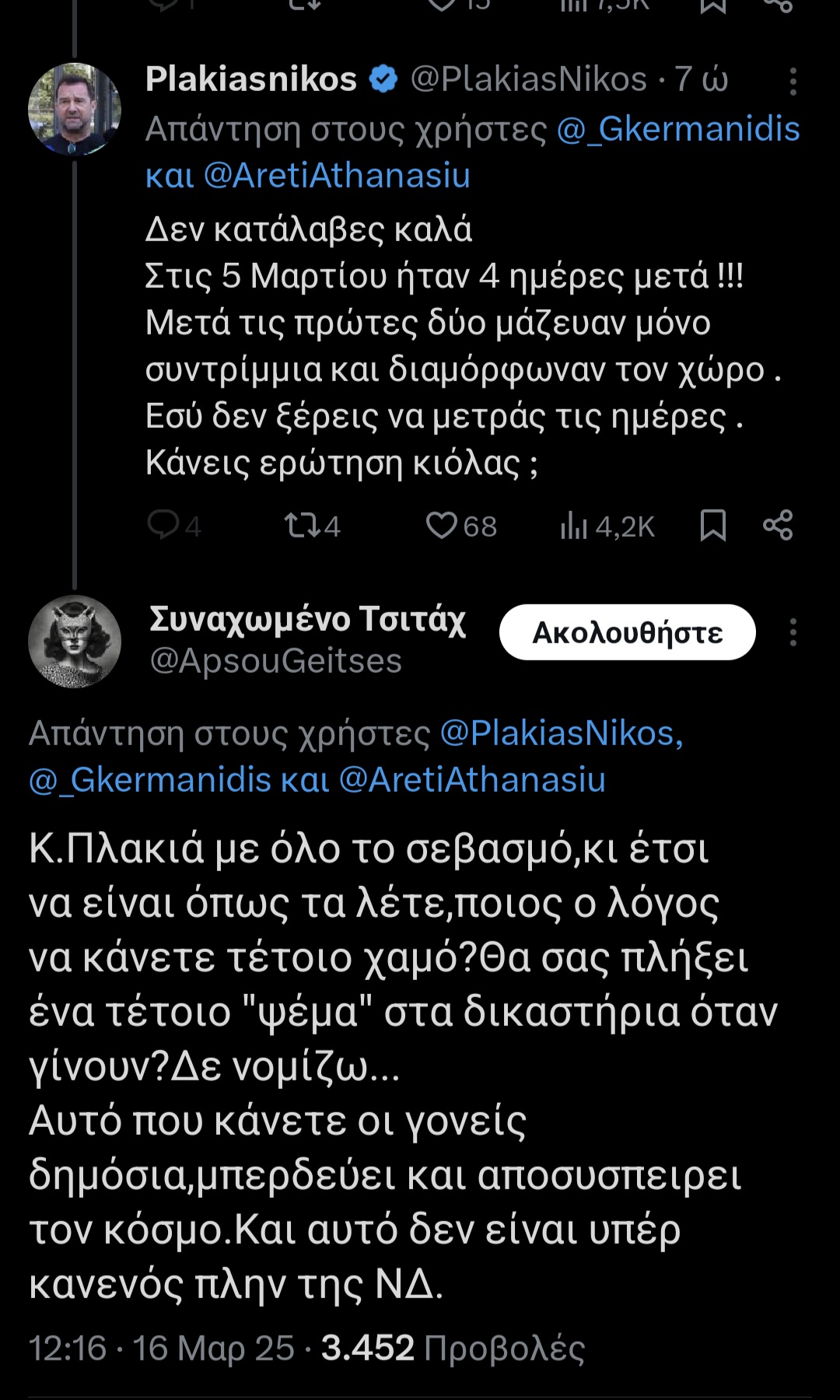Viewport: 840px width, 1400px height.
Task: Open @ApsouGeitses handle
Action: tap(275, 661)
